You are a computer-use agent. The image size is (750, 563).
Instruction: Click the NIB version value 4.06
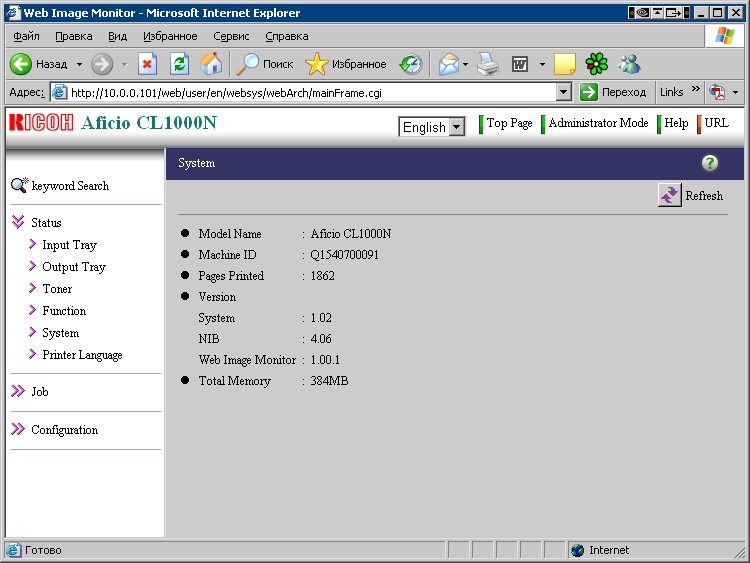(x=320, y=339)
